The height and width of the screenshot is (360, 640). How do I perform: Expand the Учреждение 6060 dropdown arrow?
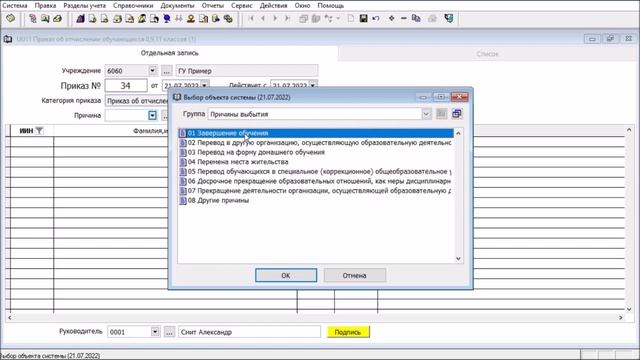tap(152, 71)
